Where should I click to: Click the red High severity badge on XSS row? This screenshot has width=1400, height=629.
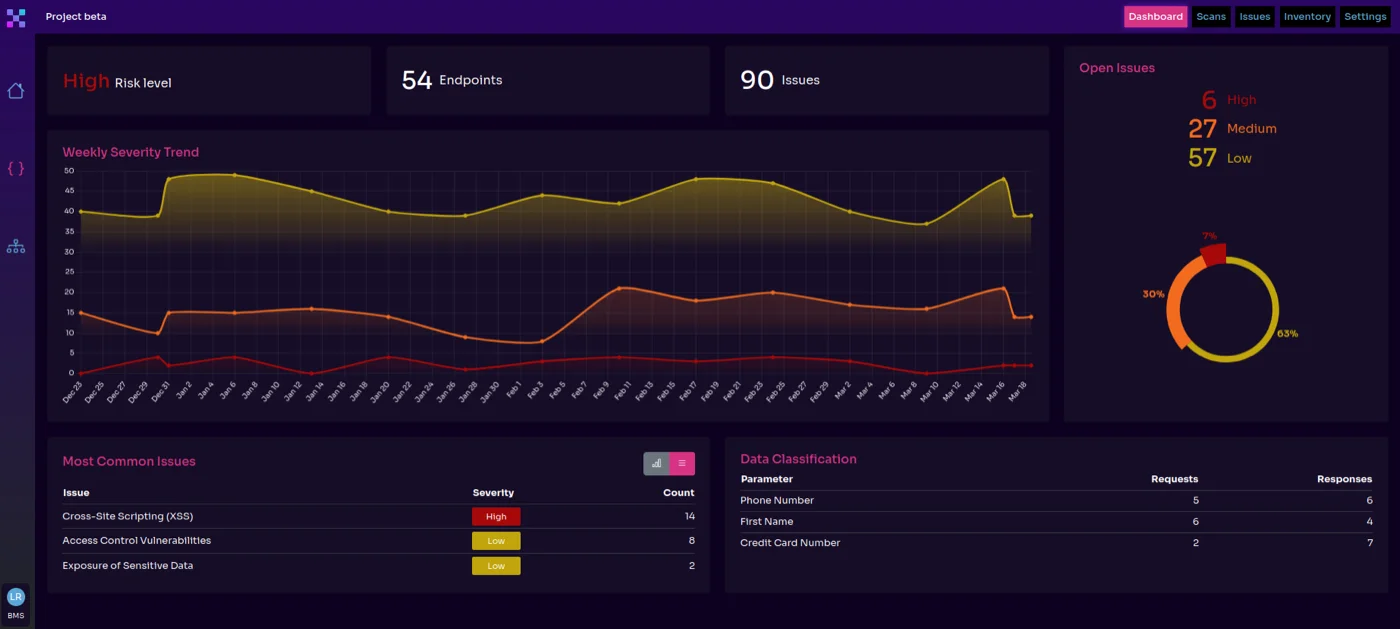click(x=496, y=516)
